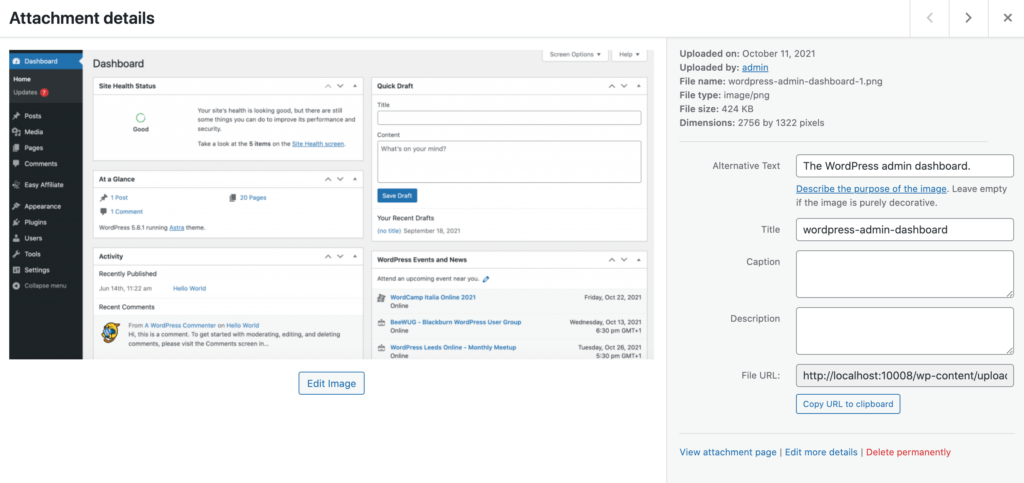This screenshot has height=483, width=1024.
Task: Open the admin uploader link
Action: tap(755, 67)
